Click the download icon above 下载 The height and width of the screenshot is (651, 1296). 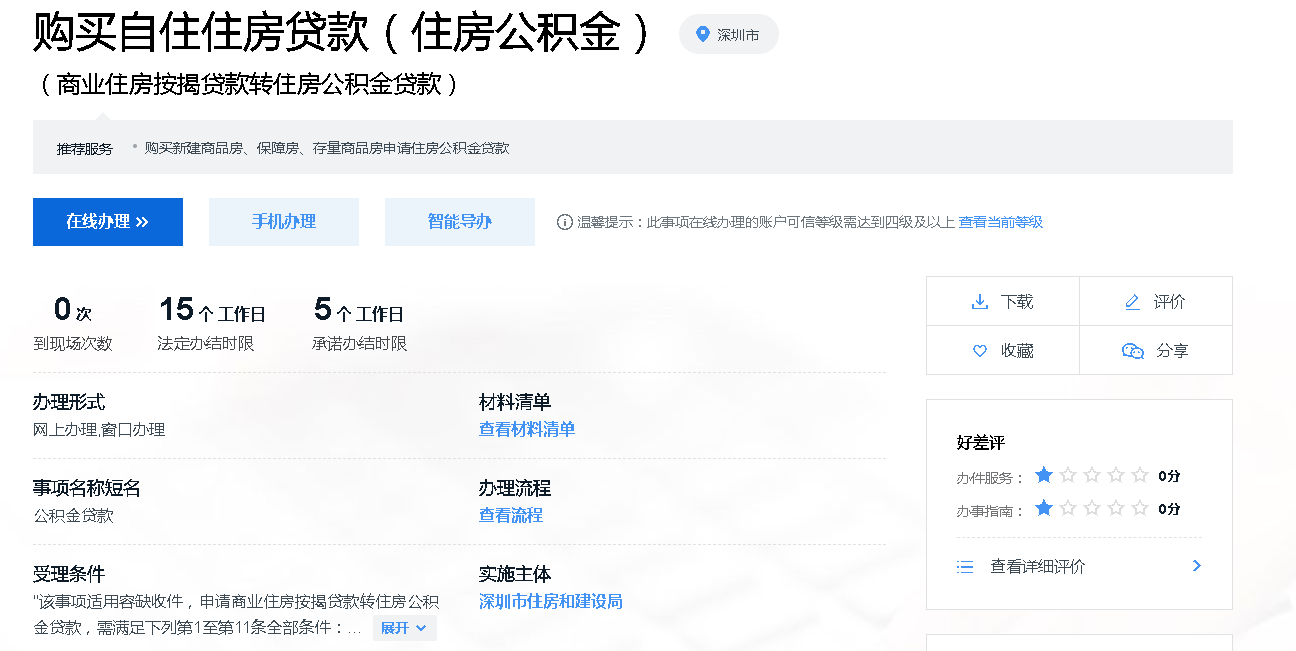pyautogui.click(x=979, y=302)
